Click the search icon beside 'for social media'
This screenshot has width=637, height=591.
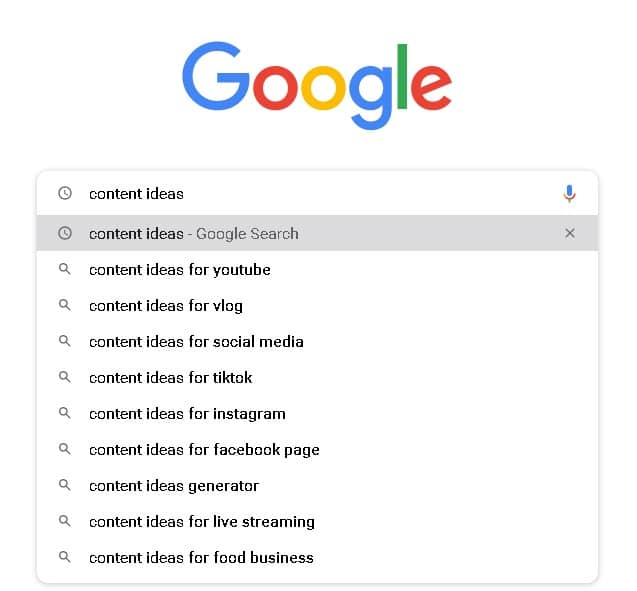pos(65,341)
